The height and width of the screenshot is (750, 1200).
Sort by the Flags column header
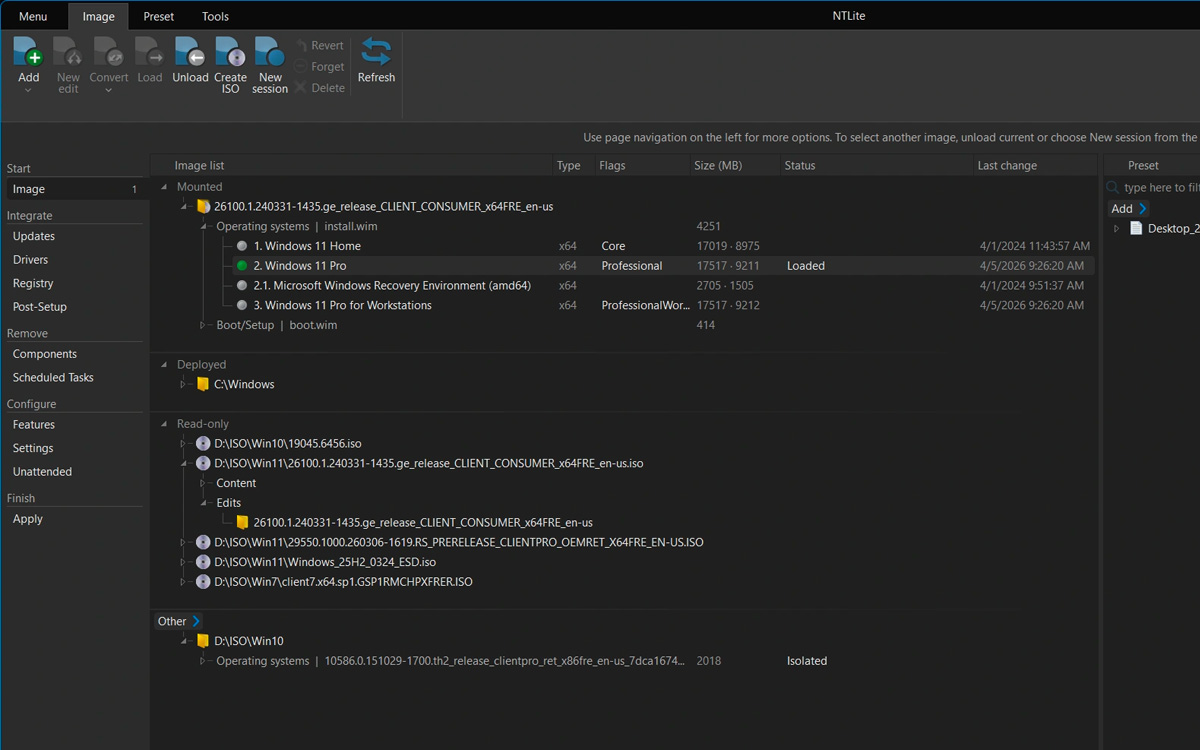pos(640,166)
